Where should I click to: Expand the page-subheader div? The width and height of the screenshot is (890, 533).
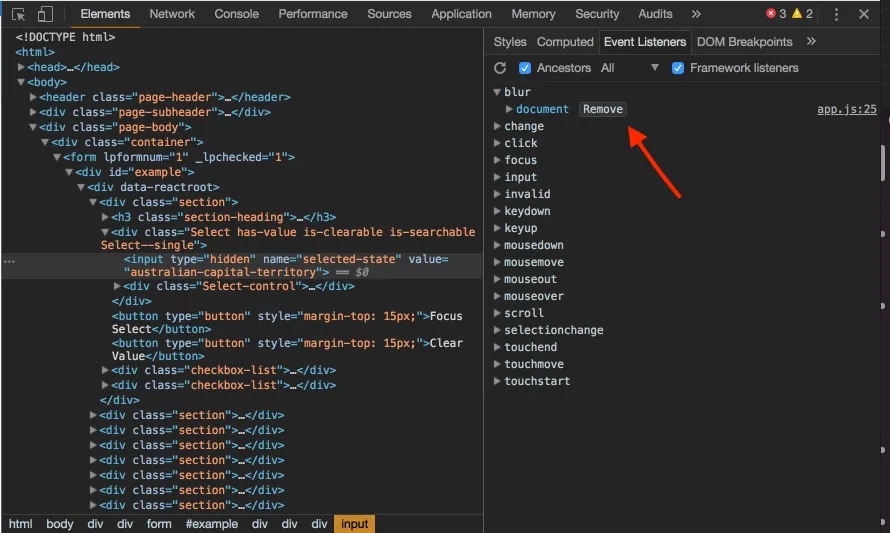pyautogui.click(x=33, y=112)
